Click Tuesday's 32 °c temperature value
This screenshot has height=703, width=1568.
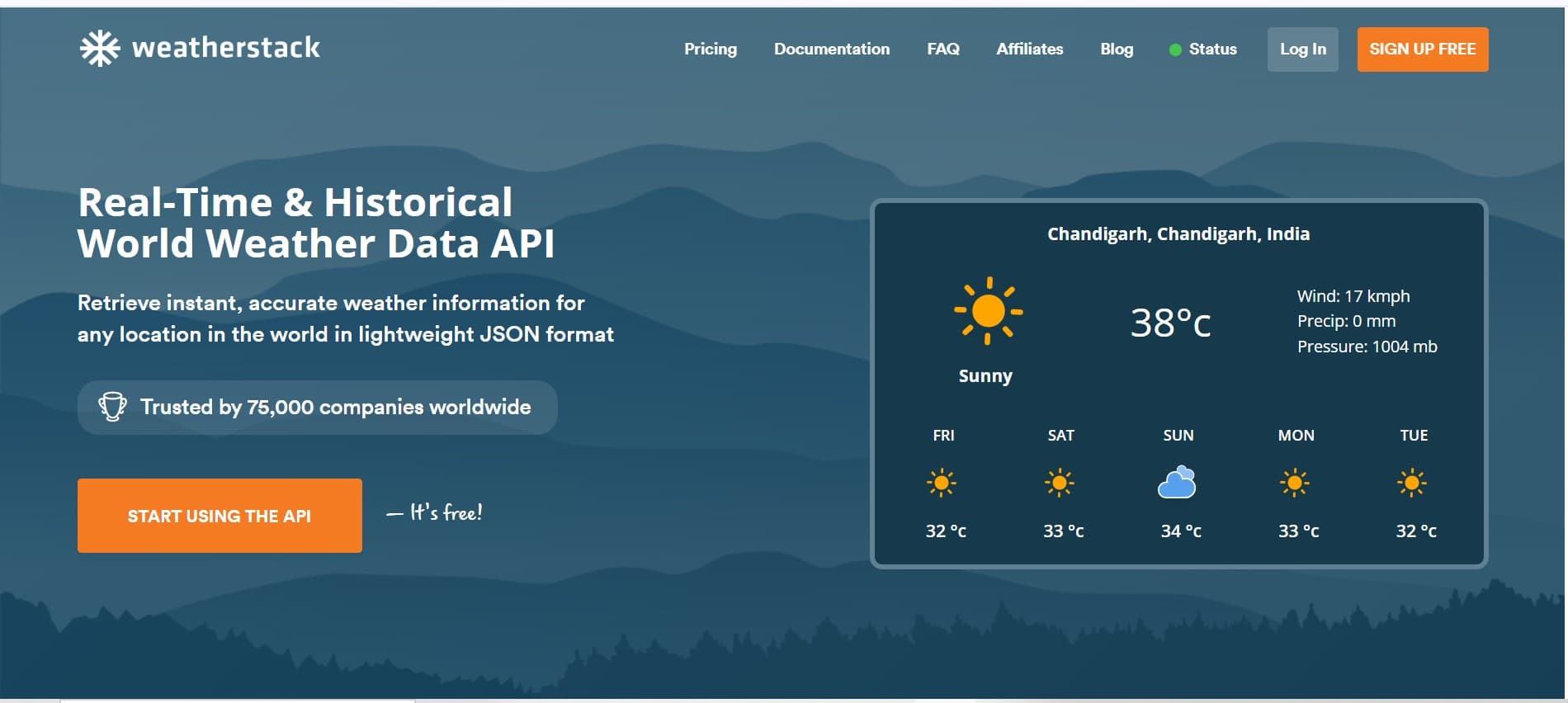pyautogui.click(x=1416, y=531)
